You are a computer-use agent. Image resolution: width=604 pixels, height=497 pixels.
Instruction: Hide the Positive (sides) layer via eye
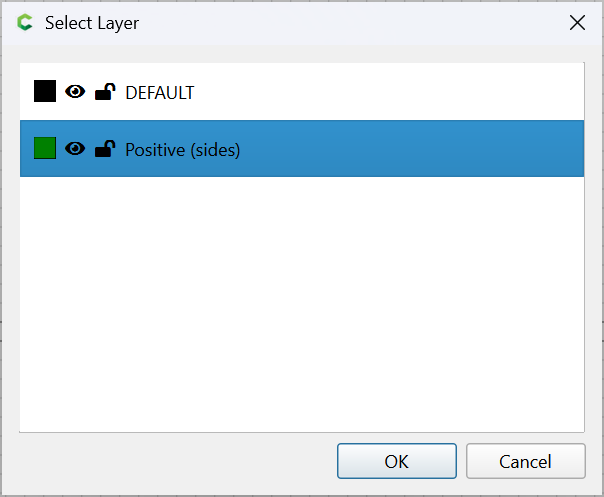click(x=75, y=148)
